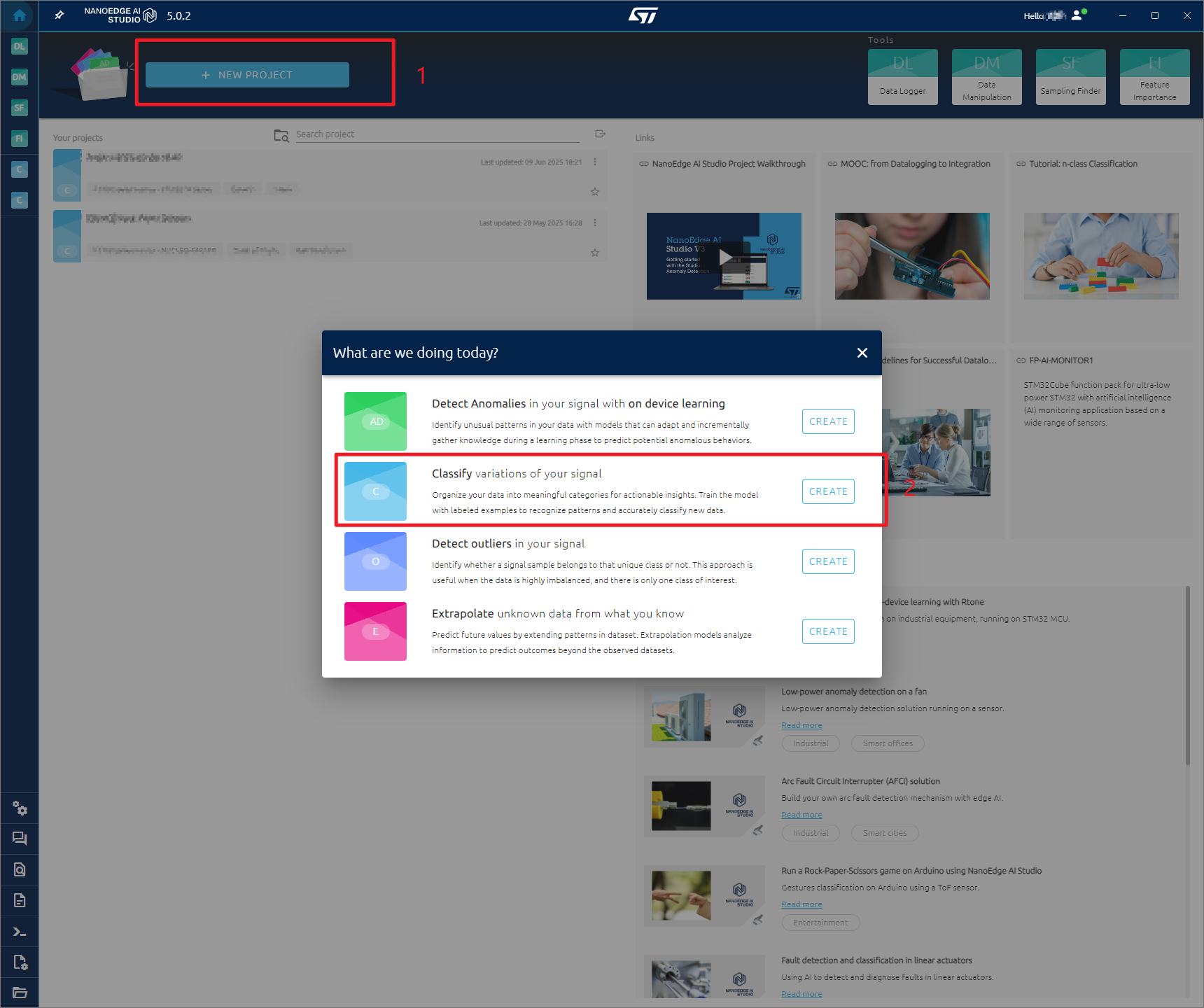Open the FI Feature Importance sidebar icon

click(x=20, y=139)
